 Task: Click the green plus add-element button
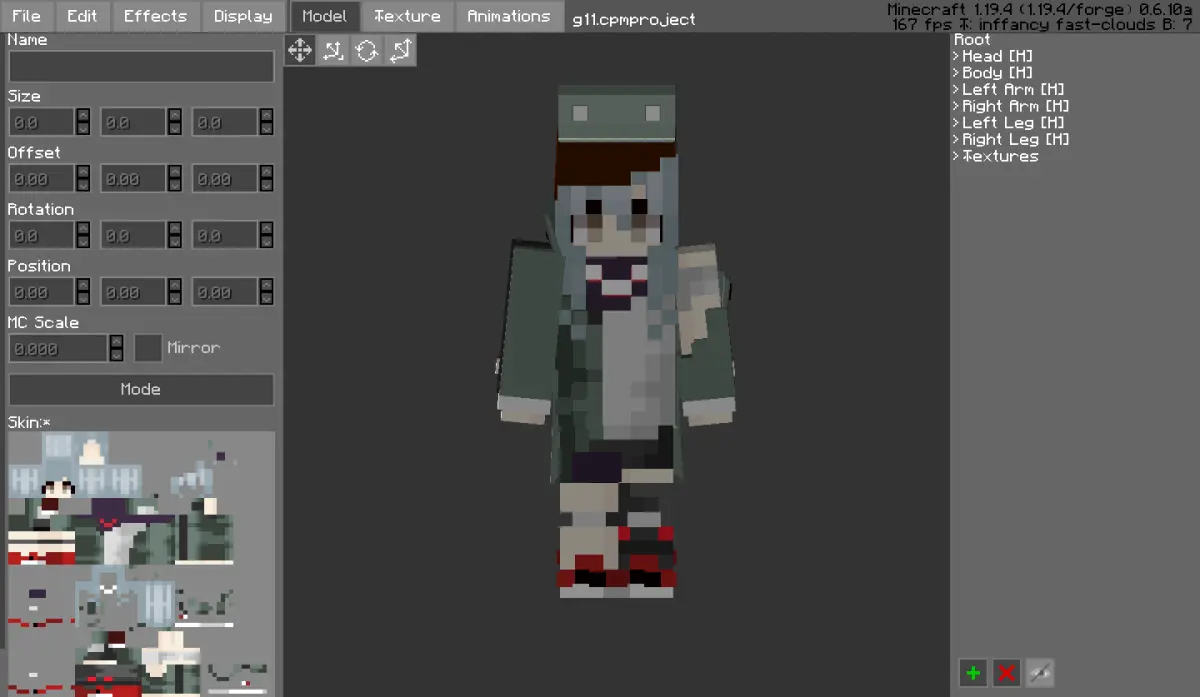pos(973,673)
